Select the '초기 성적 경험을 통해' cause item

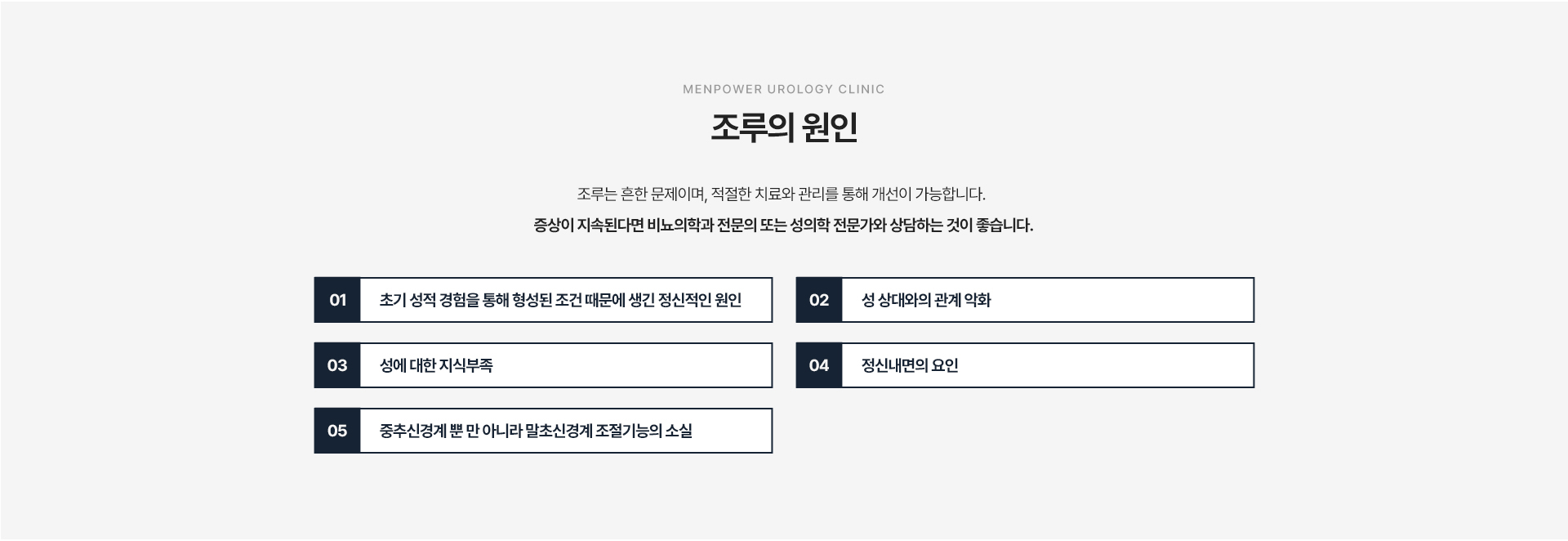[x=543, y=300]
